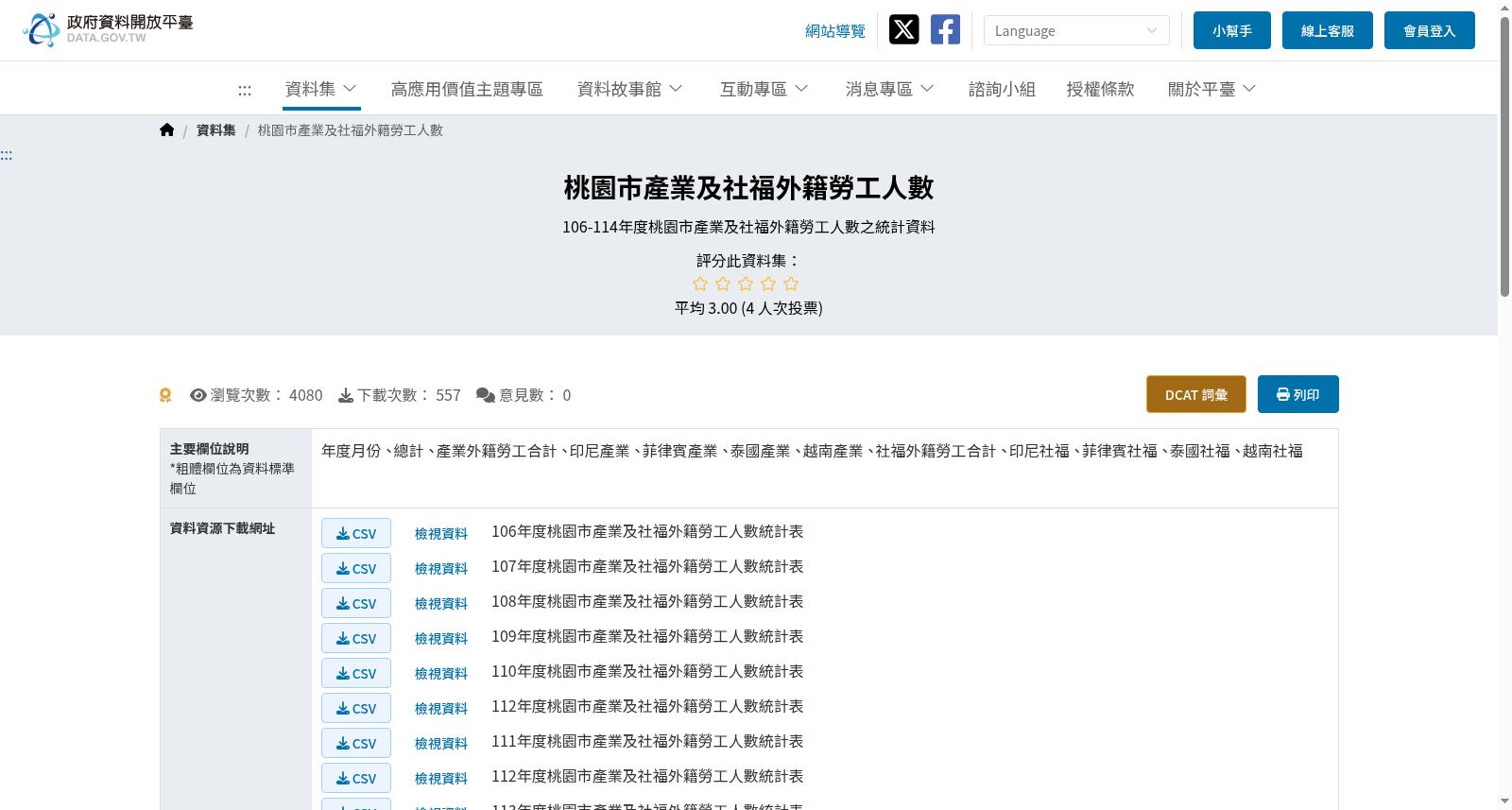Click the 線上客服 button

[x=1328, y=30]
